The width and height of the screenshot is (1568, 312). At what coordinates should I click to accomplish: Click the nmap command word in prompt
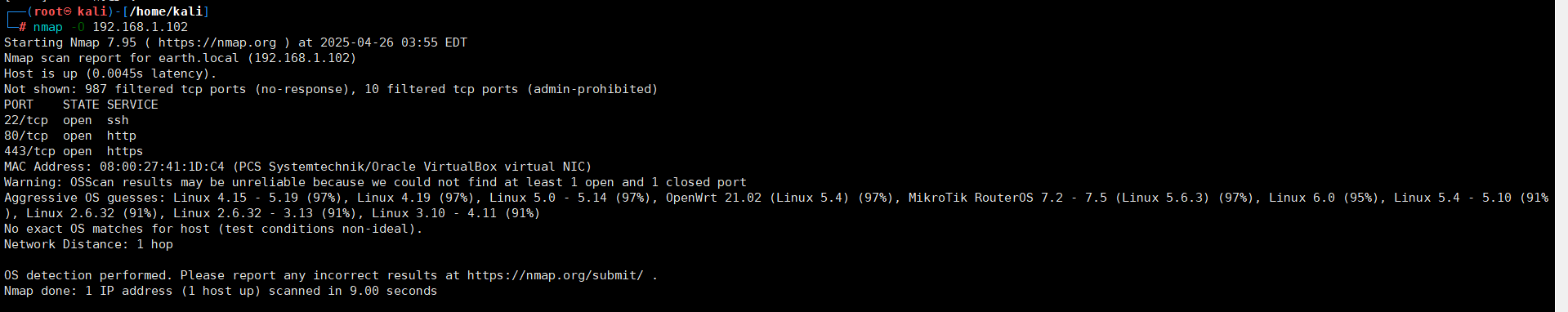pos(48,27)
